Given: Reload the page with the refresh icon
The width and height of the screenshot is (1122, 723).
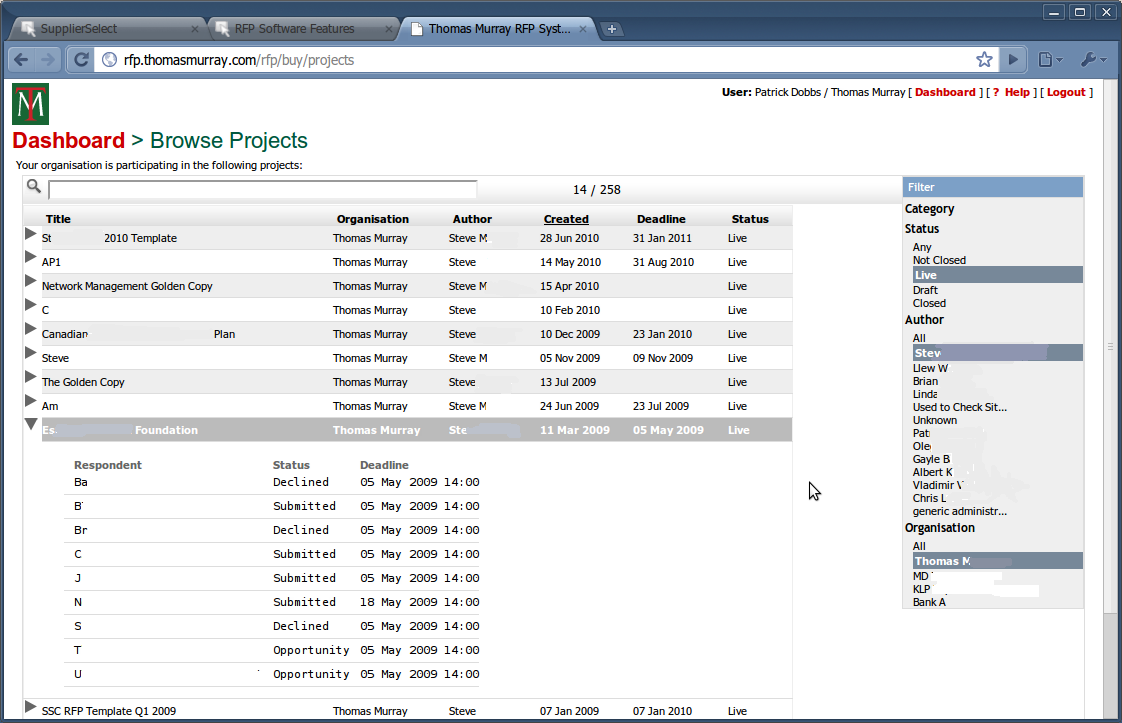Looking at the screenshot, I should (81, 59).
